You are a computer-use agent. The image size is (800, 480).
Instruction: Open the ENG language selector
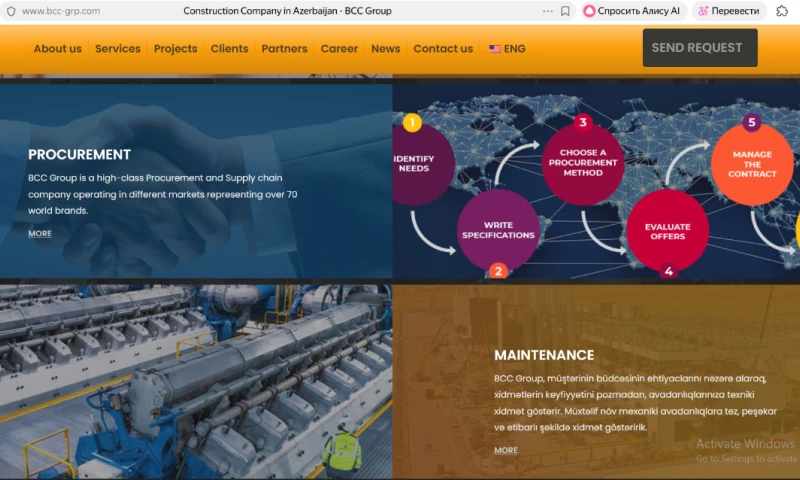click(507, 48)
